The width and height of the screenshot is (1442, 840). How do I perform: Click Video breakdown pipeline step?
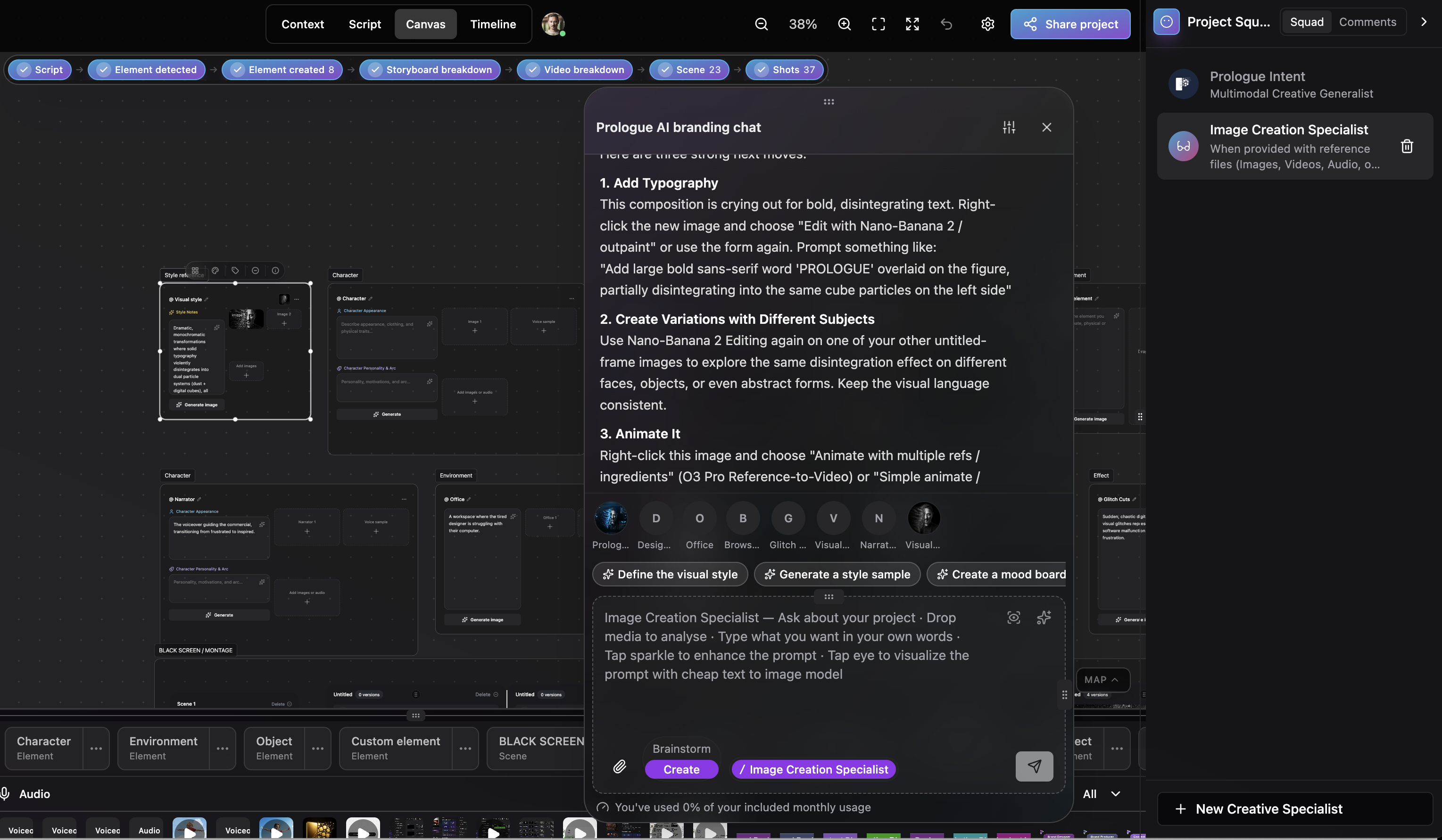[574, 70]
